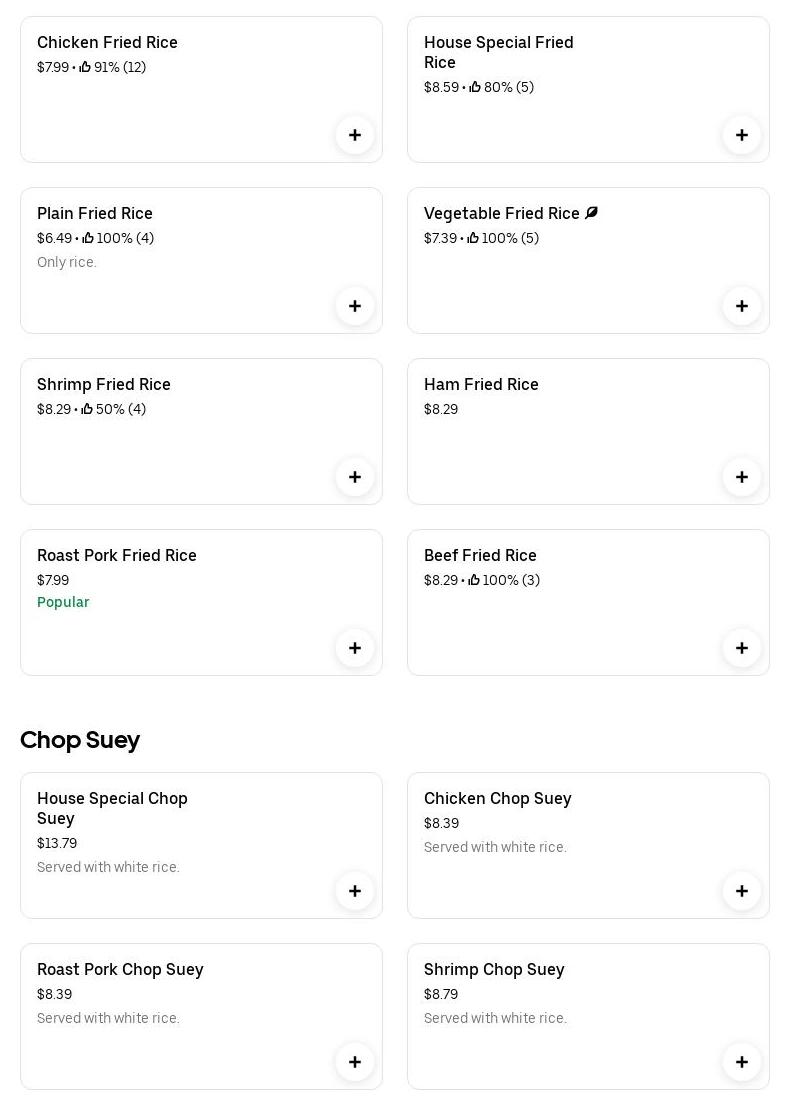Add Ham Fried Rice using plus button
Viewport: 804px width, 1098px height.
tap(742, 477)
